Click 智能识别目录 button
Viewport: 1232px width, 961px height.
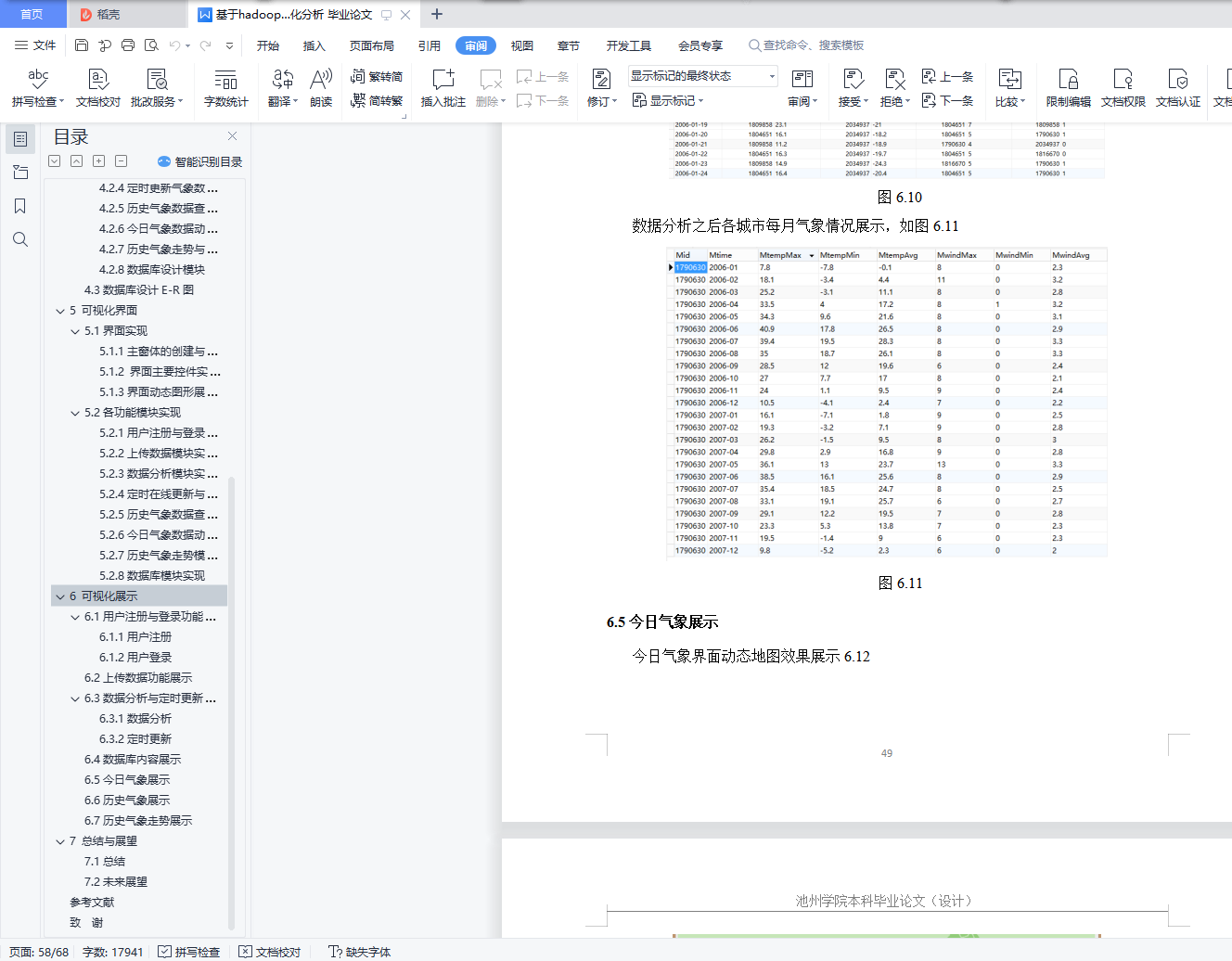coord(200,161)
